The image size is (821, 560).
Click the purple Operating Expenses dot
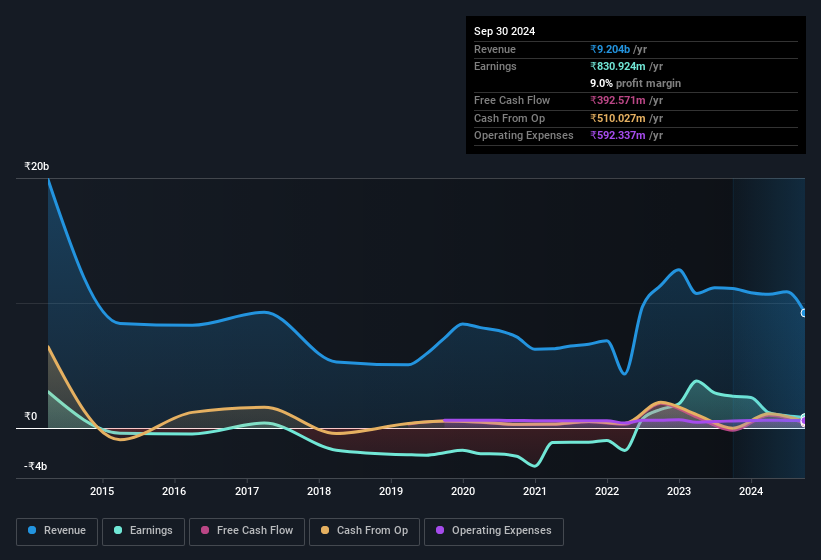440,530
